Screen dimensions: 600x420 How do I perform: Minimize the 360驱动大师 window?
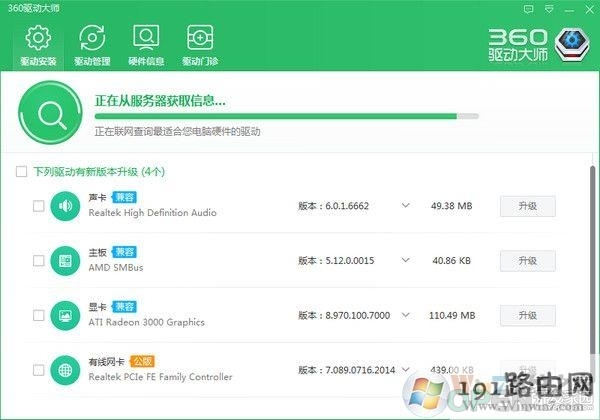coord(569,10)
